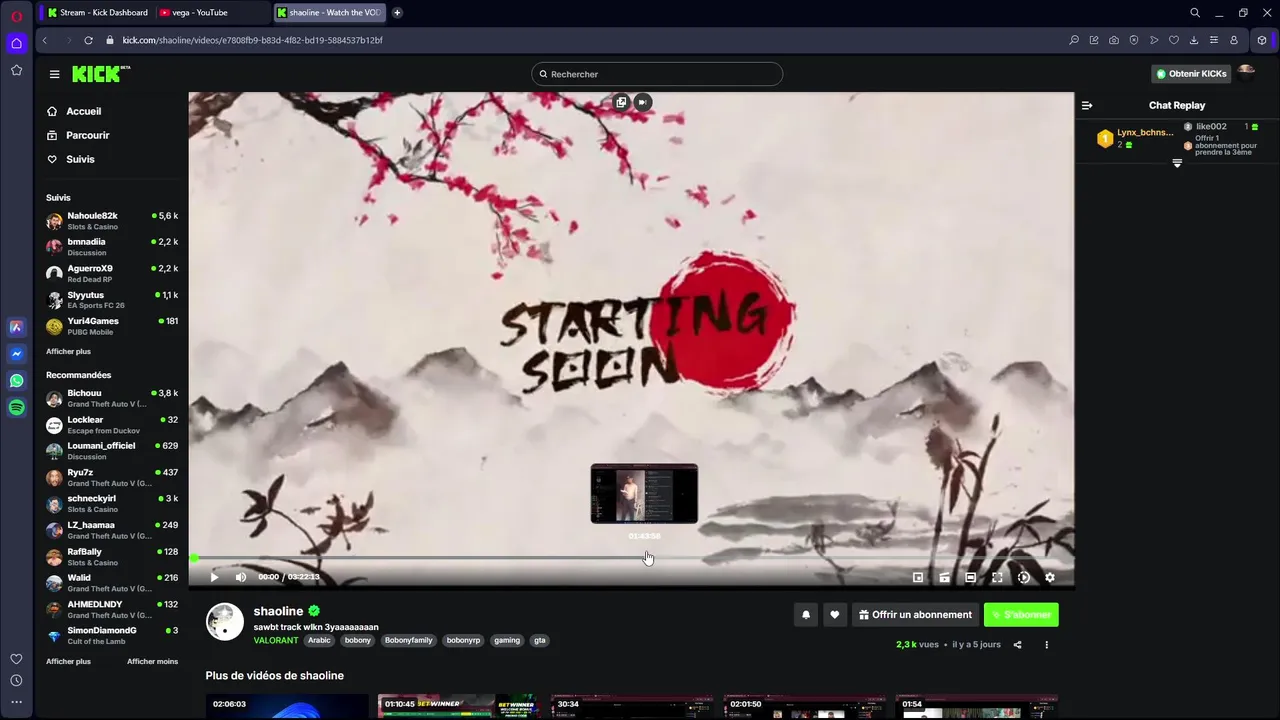Viewport: 1280px width, 720px height.
Task: Click the green S'abonner button
Action: click(1021, 615)
